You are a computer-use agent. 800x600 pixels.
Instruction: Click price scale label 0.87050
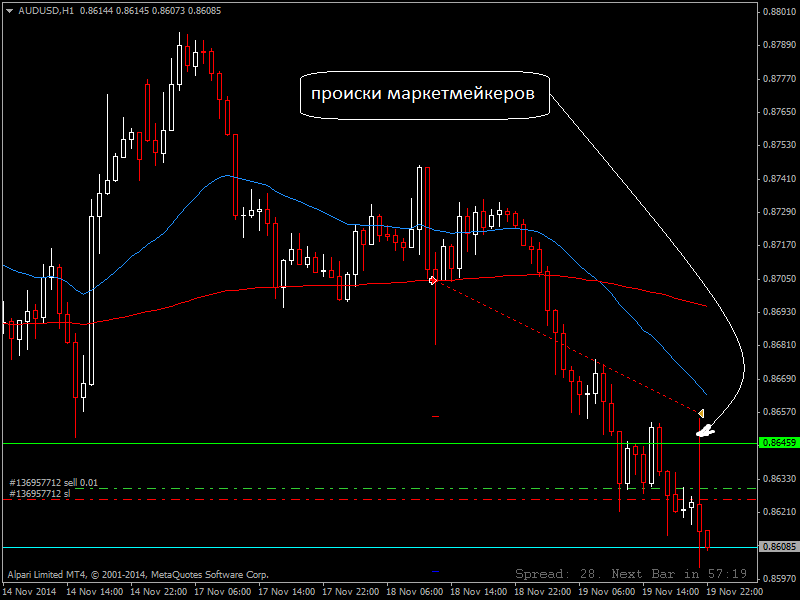[x=779, y=279]
